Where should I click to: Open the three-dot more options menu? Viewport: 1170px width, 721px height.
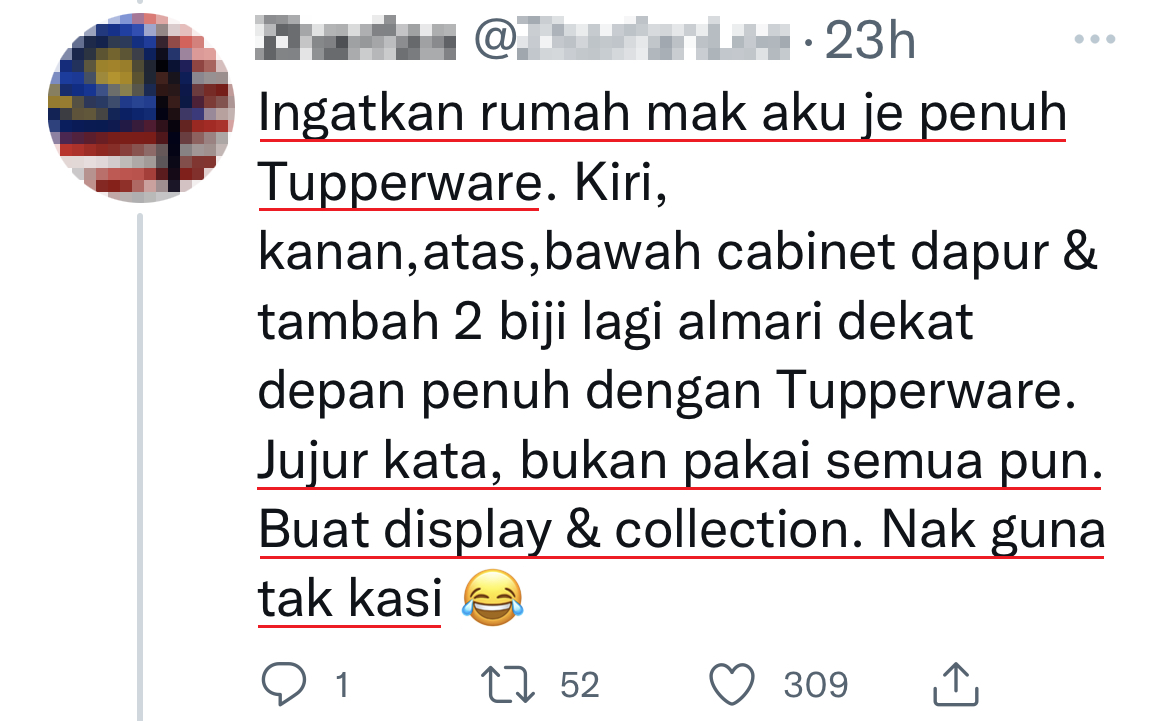click(1095, 39)
